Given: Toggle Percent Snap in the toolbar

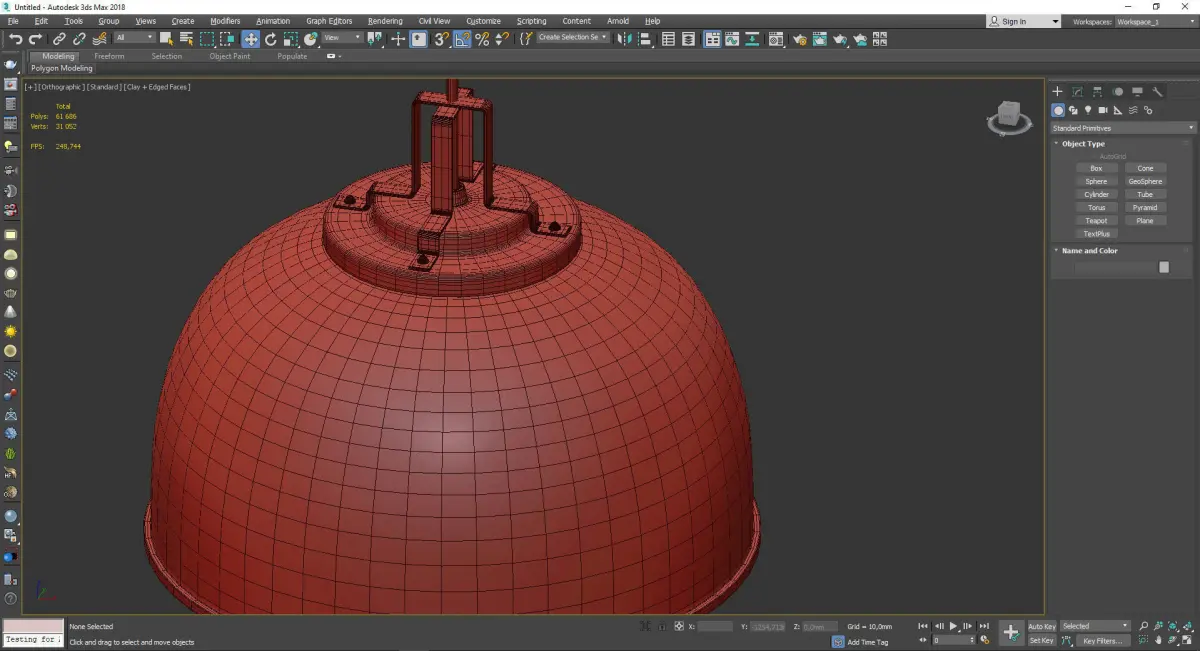Looking at the screenshot, I should (482, 39).
